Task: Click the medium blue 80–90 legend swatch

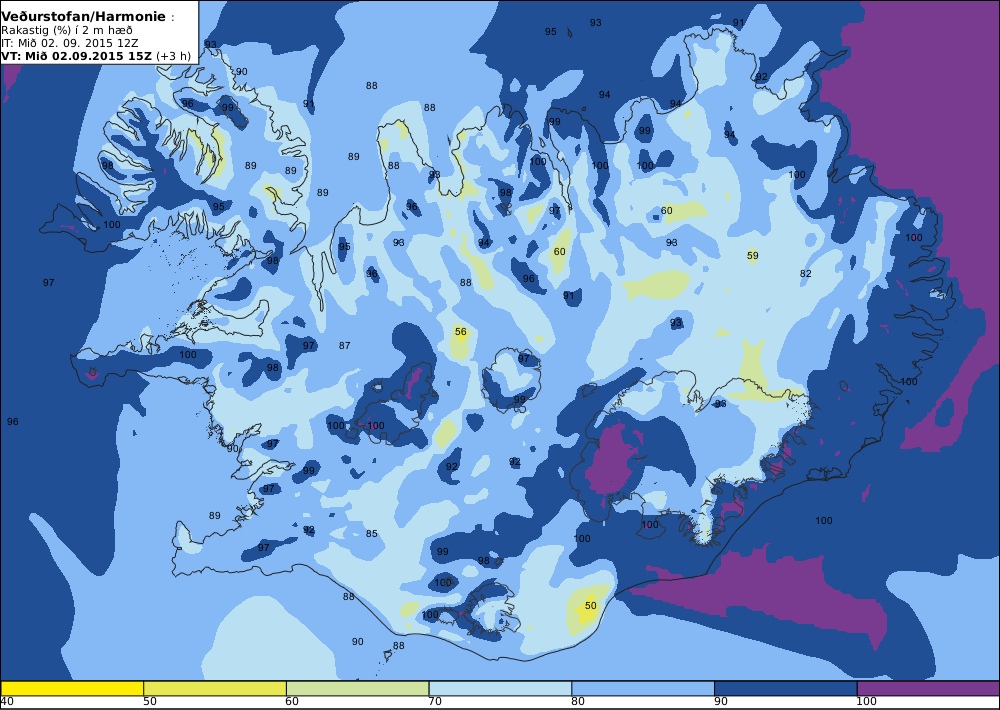Action: (643, 688)
